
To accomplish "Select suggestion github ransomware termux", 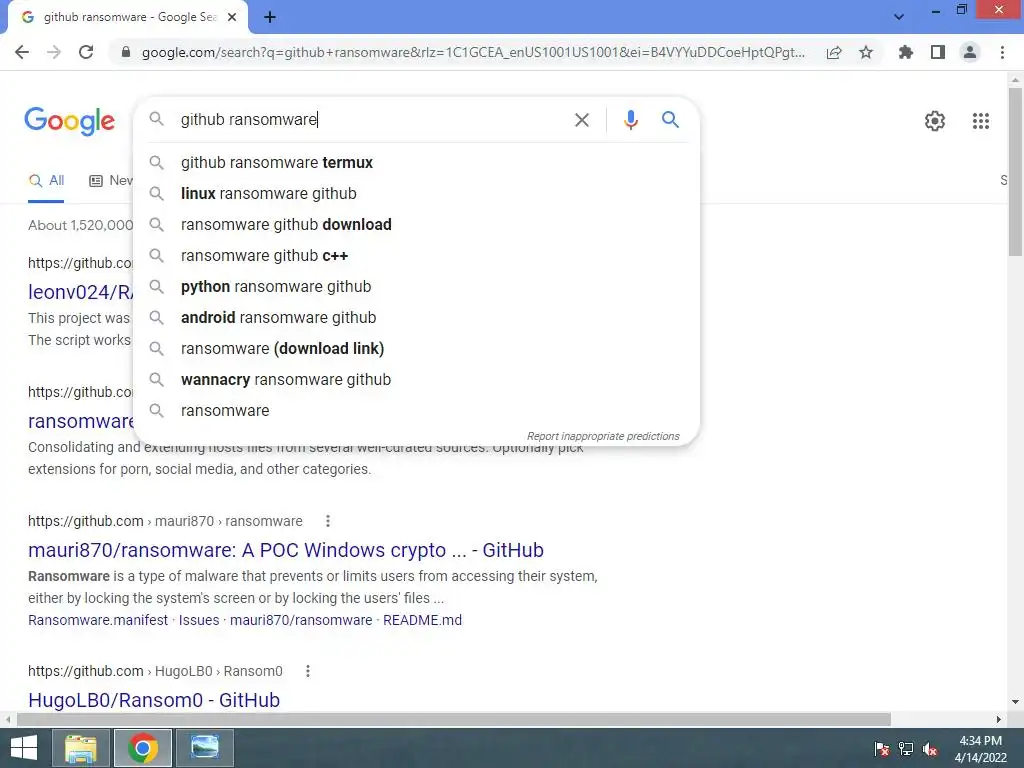I will (417, 163).
